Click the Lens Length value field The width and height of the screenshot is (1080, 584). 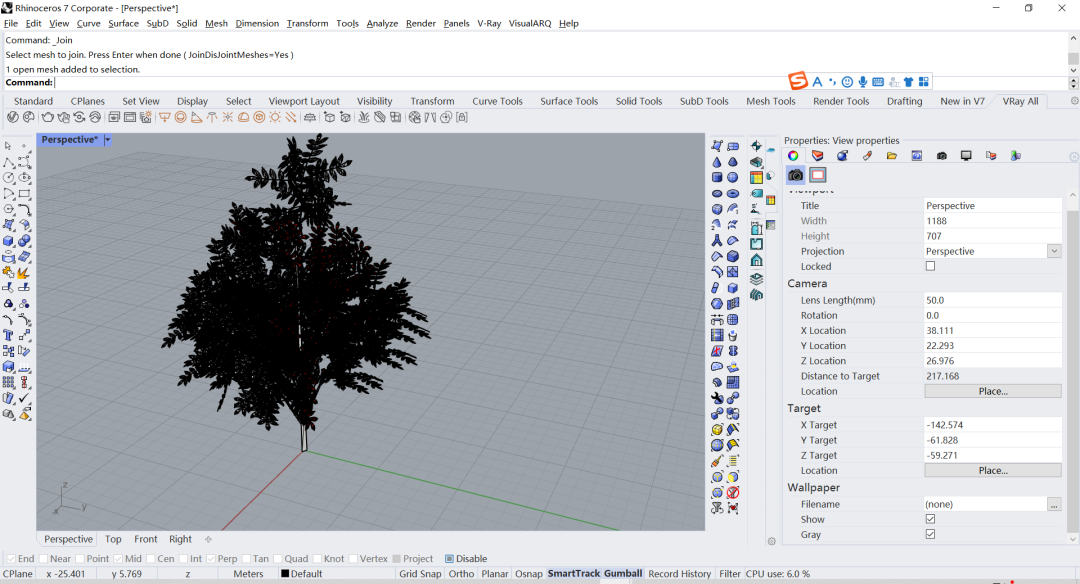coord(993,300)
